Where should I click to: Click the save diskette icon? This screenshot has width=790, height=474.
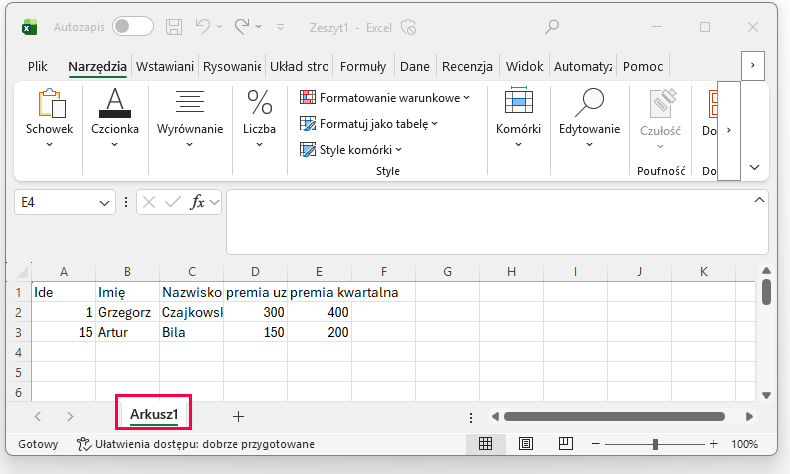(174, 27)
